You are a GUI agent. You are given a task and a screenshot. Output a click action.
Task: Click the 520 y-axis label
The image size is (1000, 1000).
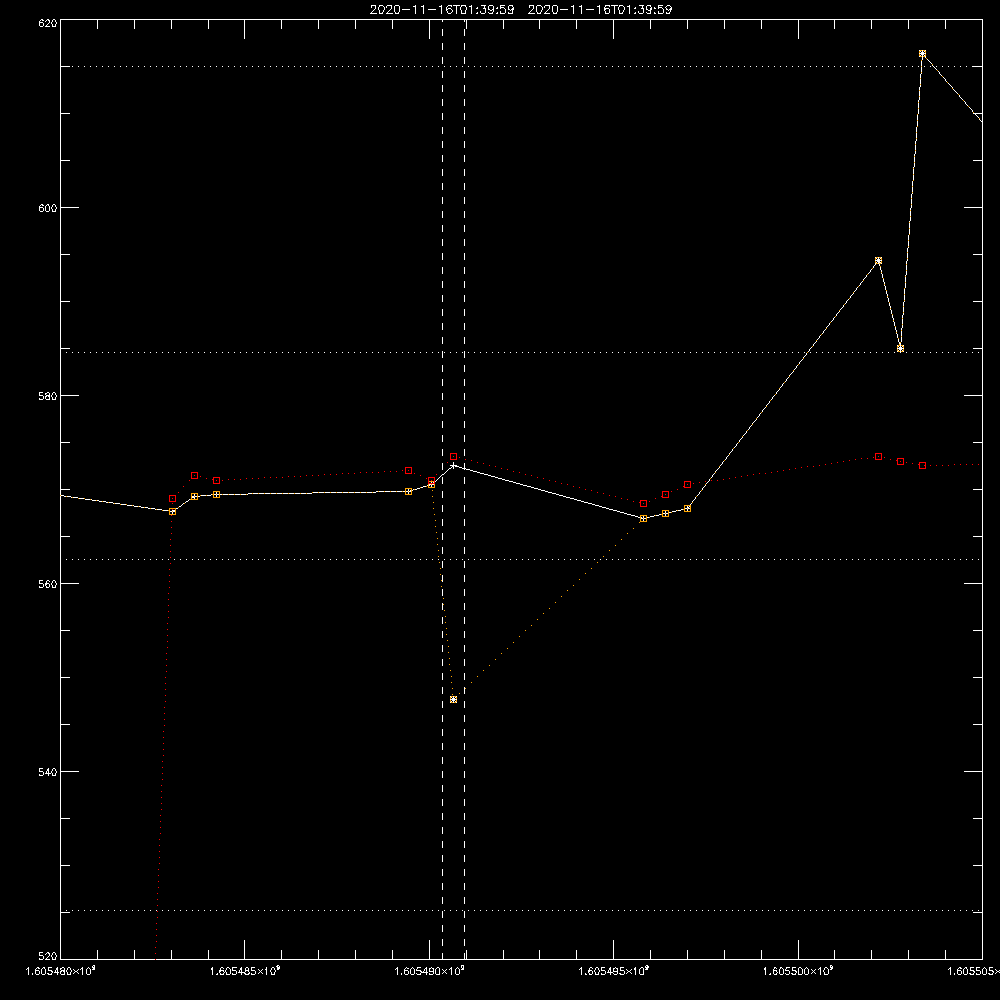point(48,956)
